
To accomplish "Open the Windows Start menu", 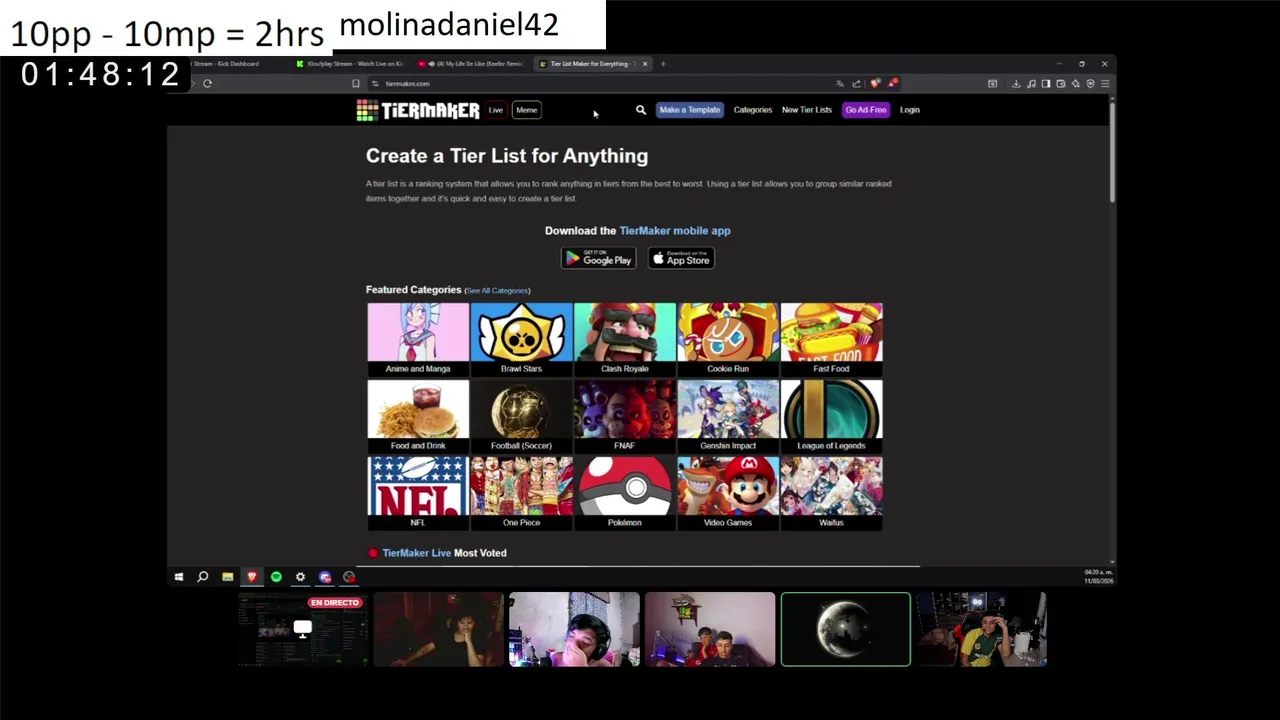I will point(178,576).
